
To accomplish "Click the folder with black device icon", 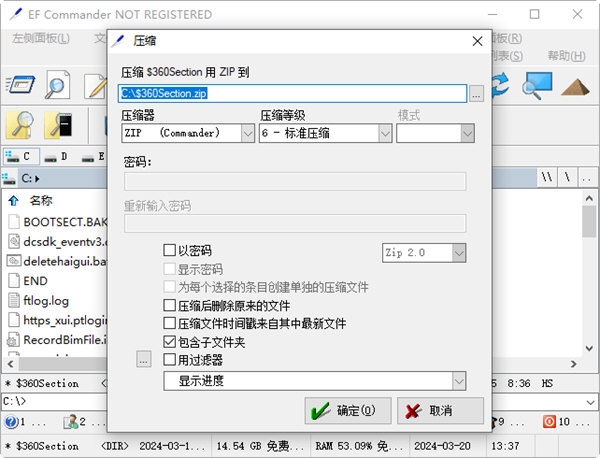I will pos(58,125).
